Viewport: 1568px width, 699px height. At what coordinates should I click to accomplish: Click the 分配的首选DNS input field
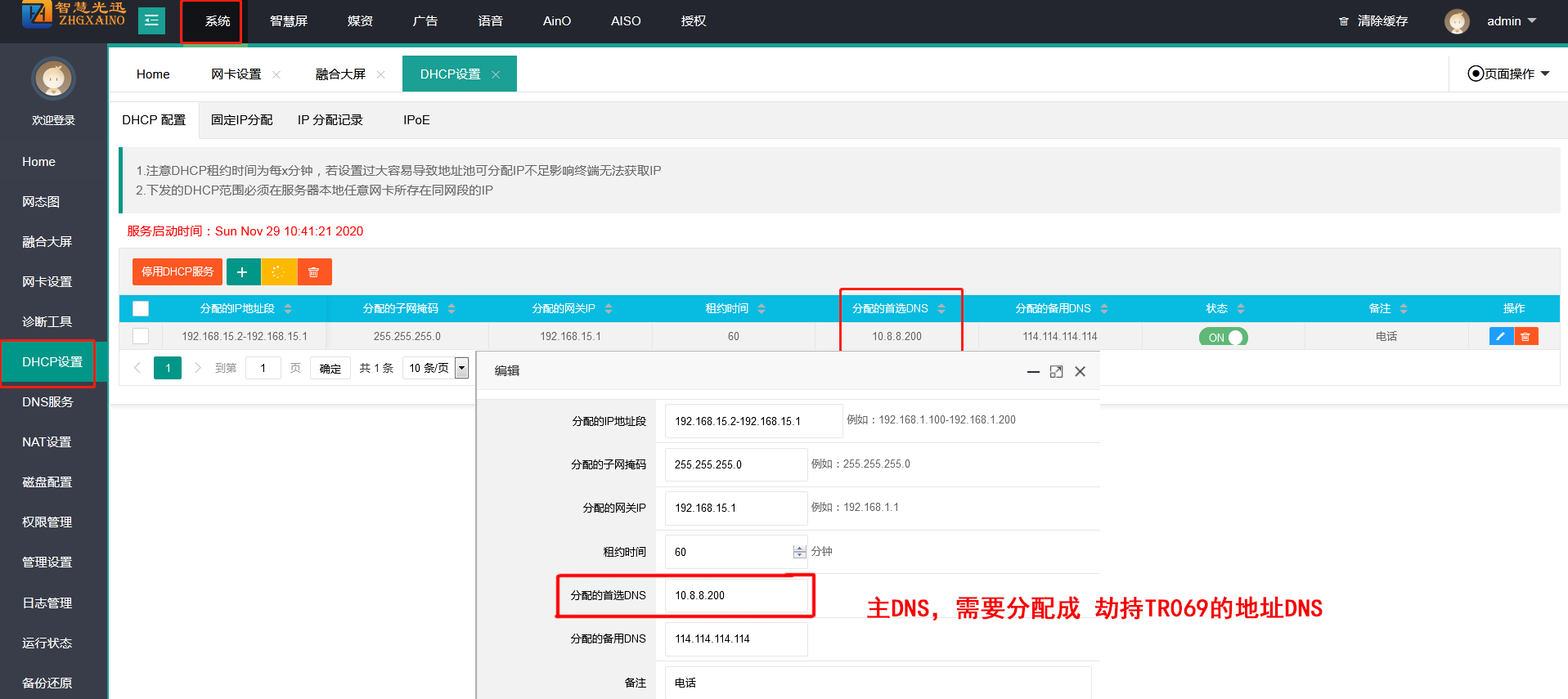(736, 596)
